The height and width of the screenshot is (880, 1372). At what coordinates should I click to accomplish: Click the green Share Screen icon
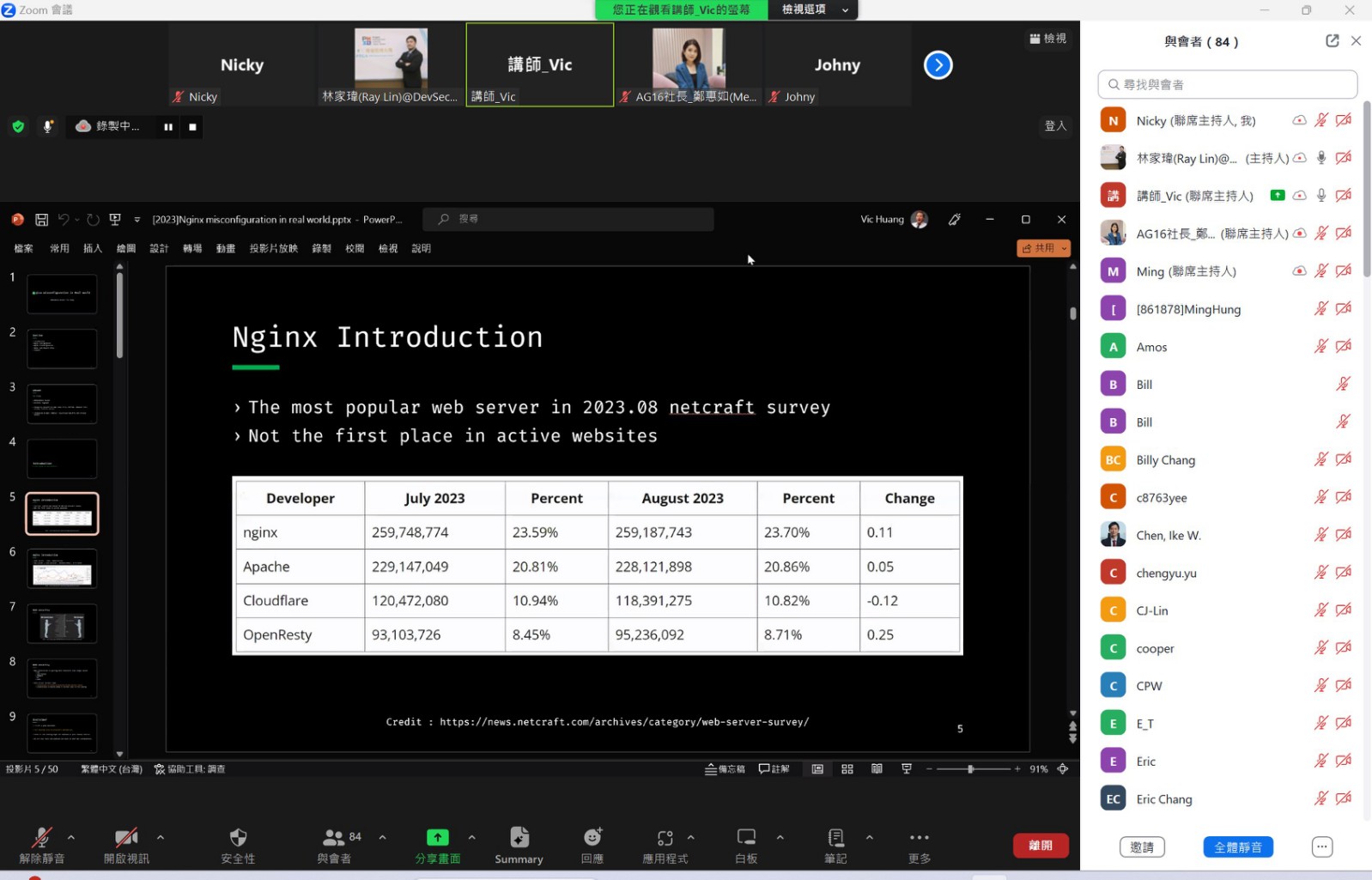tap(437, 838)
